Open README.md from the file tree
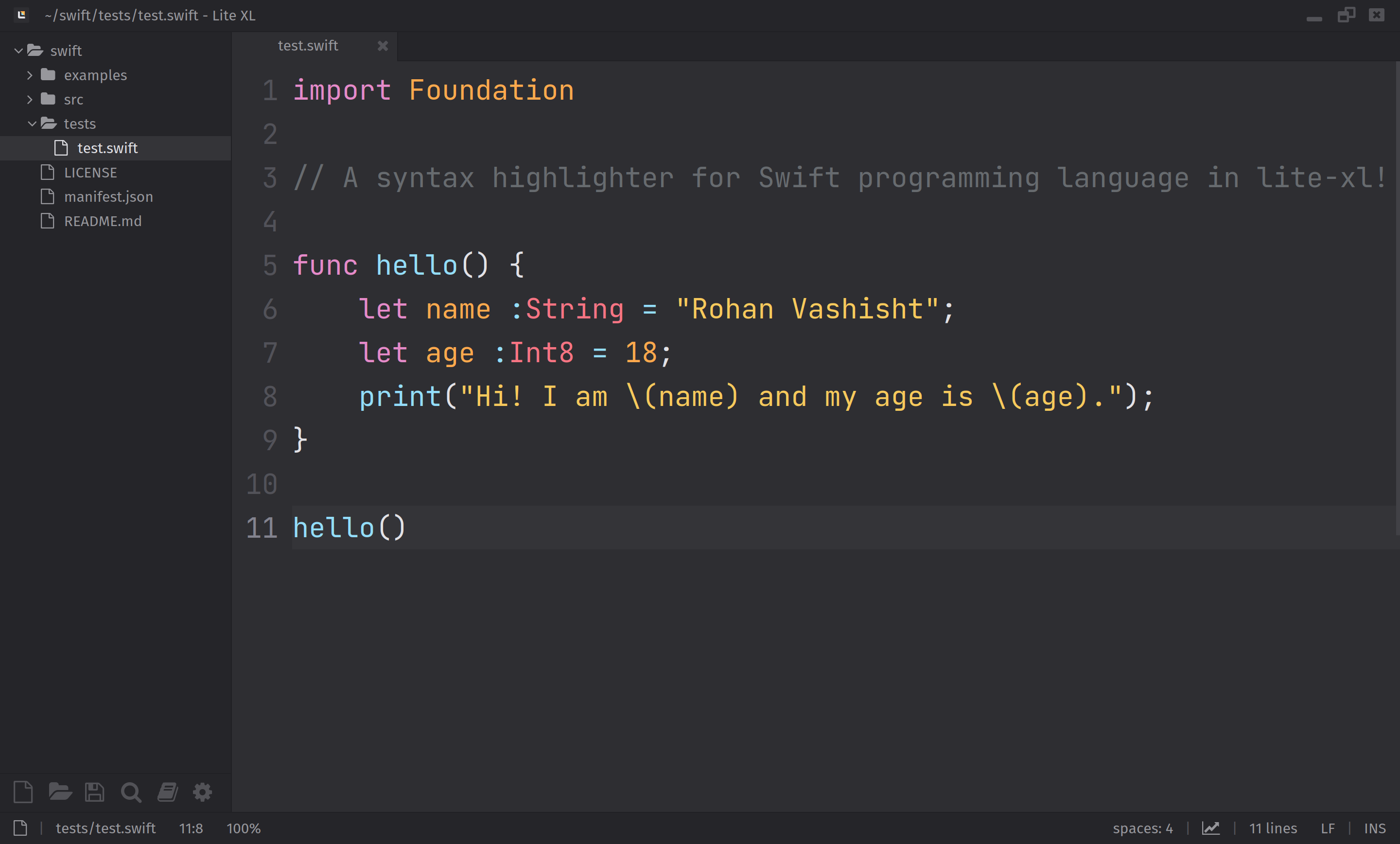This screenshot has height=844, width=1400. [102, 221]
